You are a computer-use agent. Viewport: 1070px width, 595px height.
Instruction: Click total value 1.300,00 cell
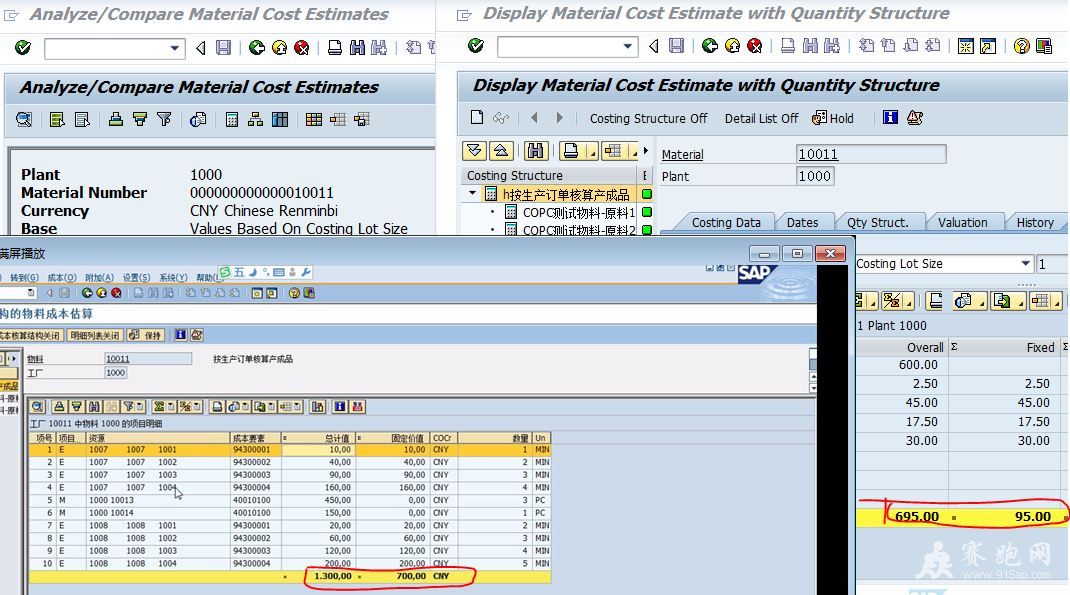332,576
